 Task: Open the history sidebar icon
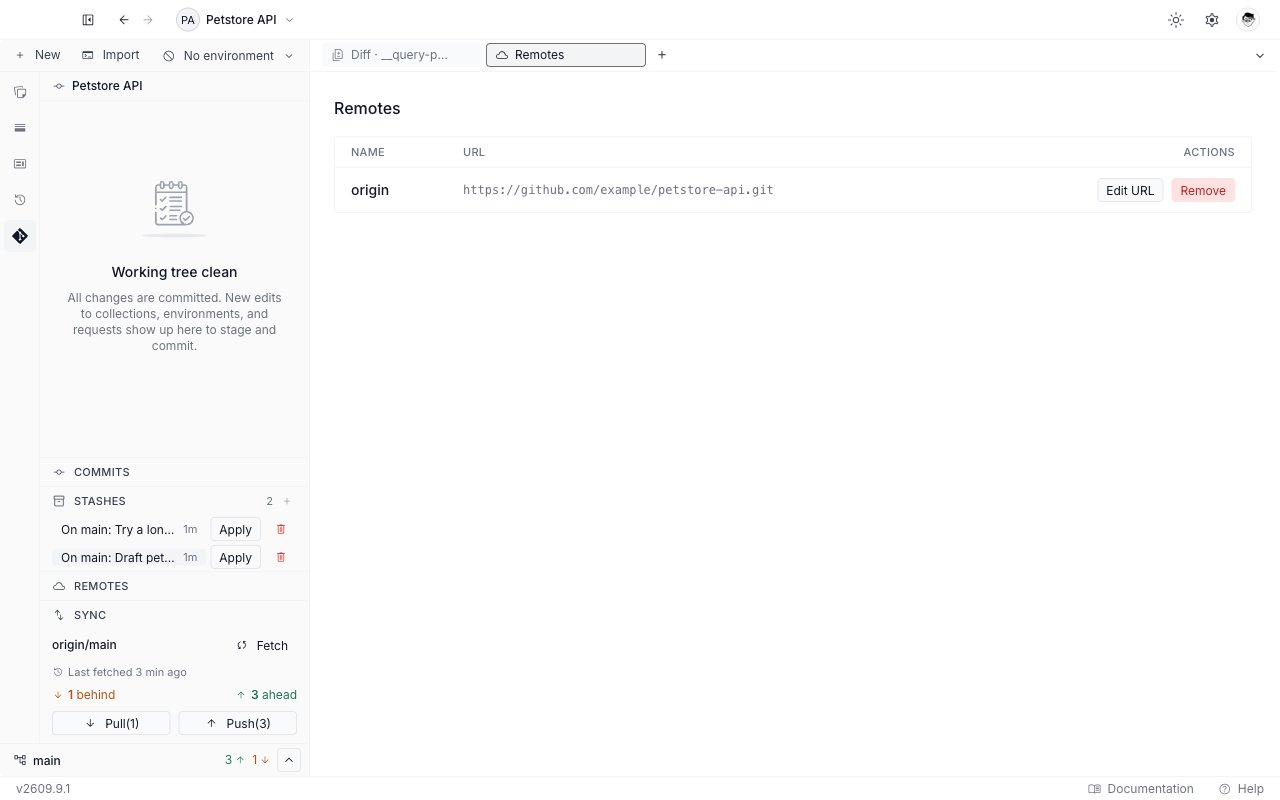pos(20,200)
